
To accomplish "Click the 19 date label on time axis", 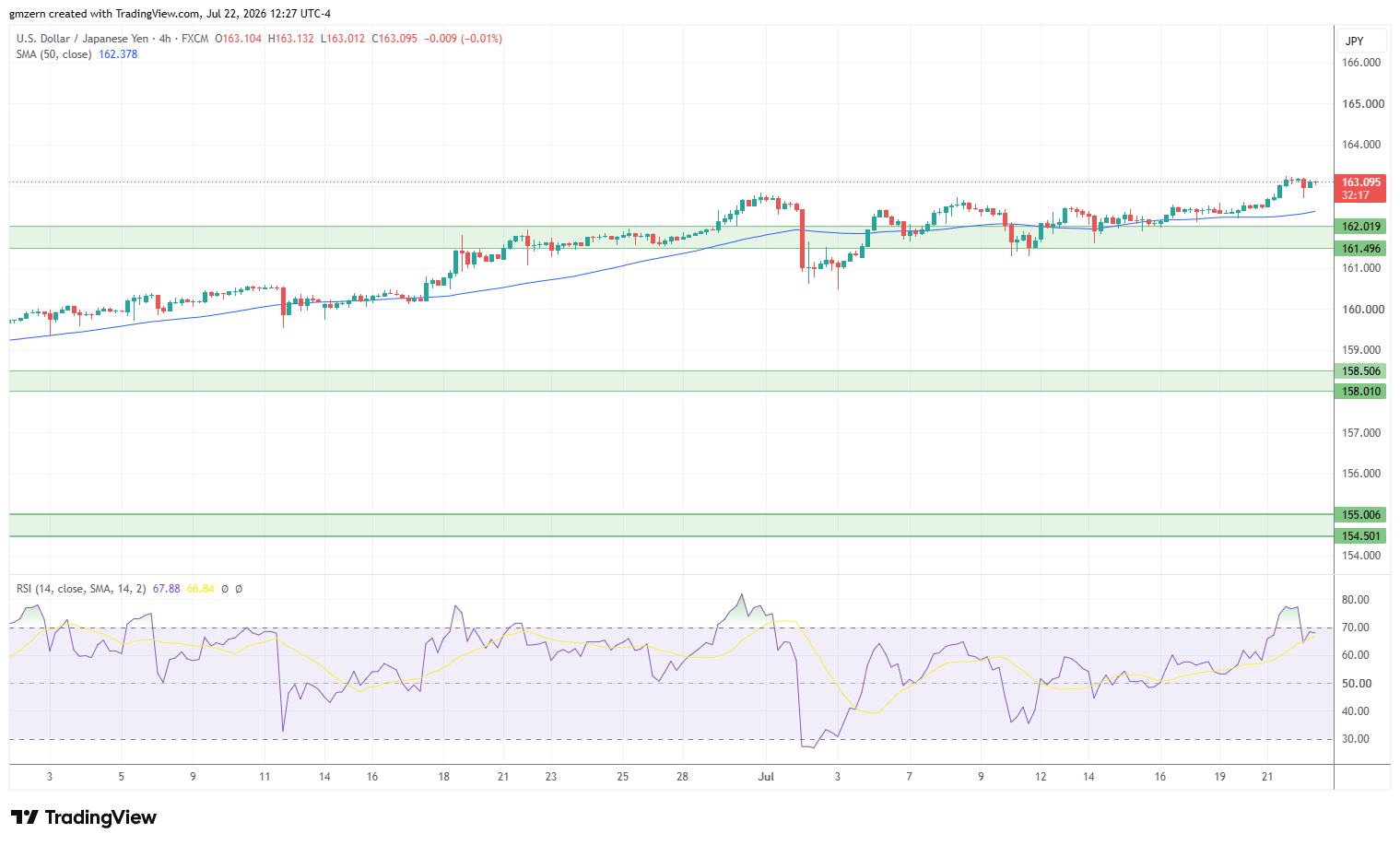I will pyautogui.click(x=1219, y=777).
